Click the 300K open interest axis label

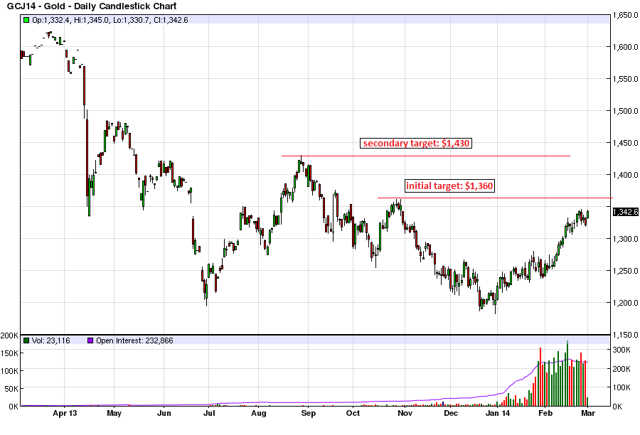click(622, 350)
